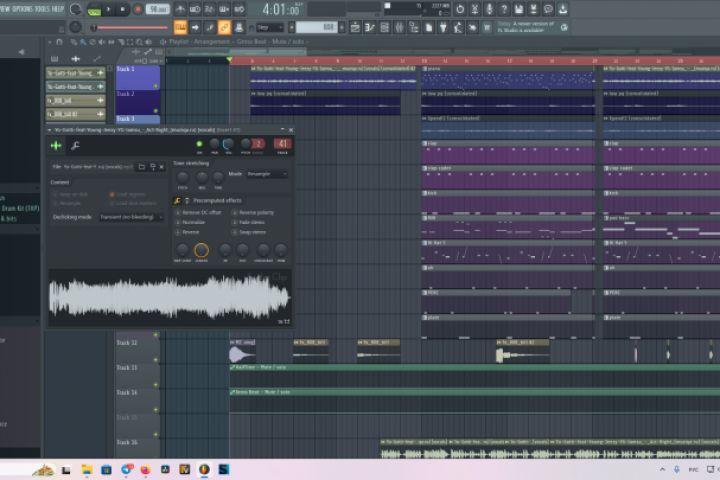Image resolution: width=720 pixels, height=480 pixels.
Task: Open the browser view icon
Action: [414, 28]
